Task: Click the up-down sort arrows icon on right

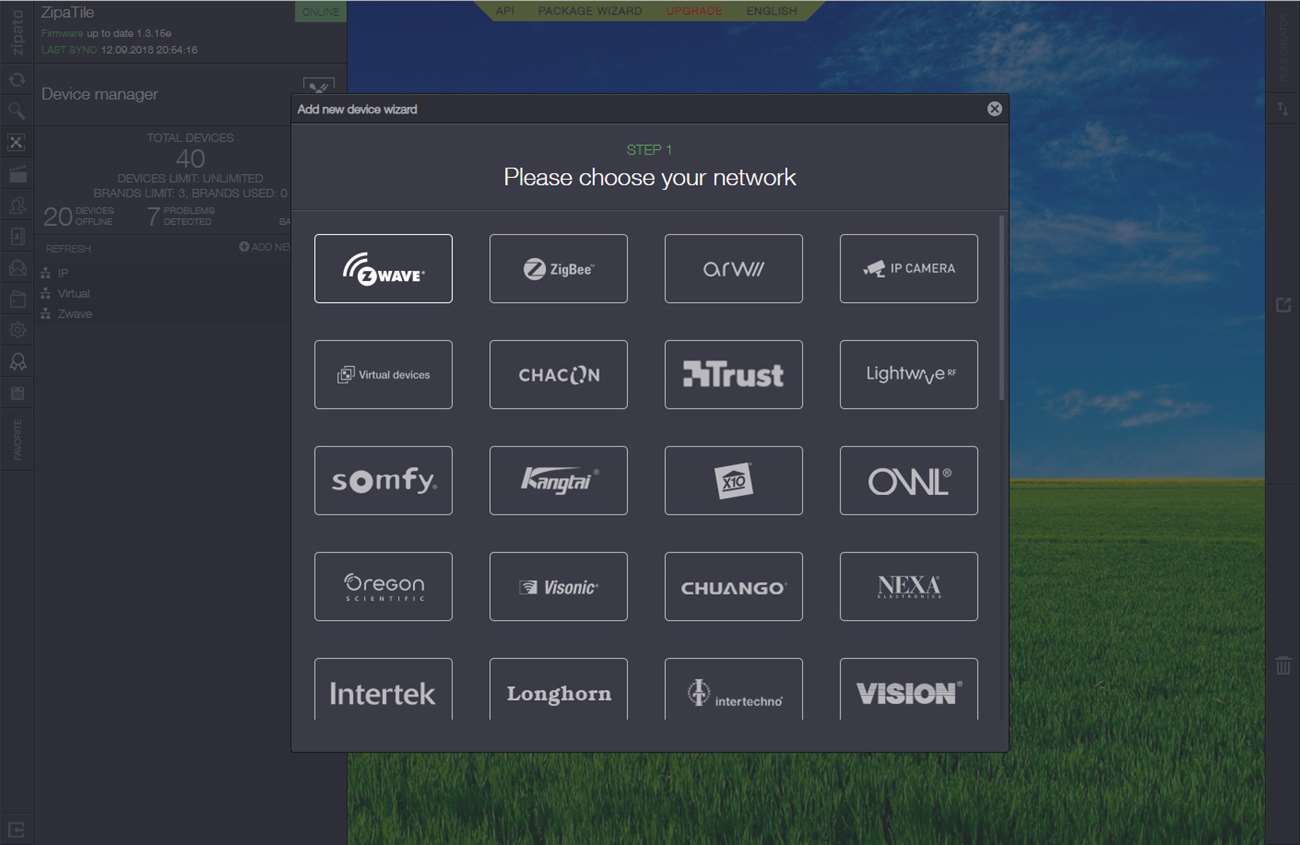Action: (x=1283, y=109)
